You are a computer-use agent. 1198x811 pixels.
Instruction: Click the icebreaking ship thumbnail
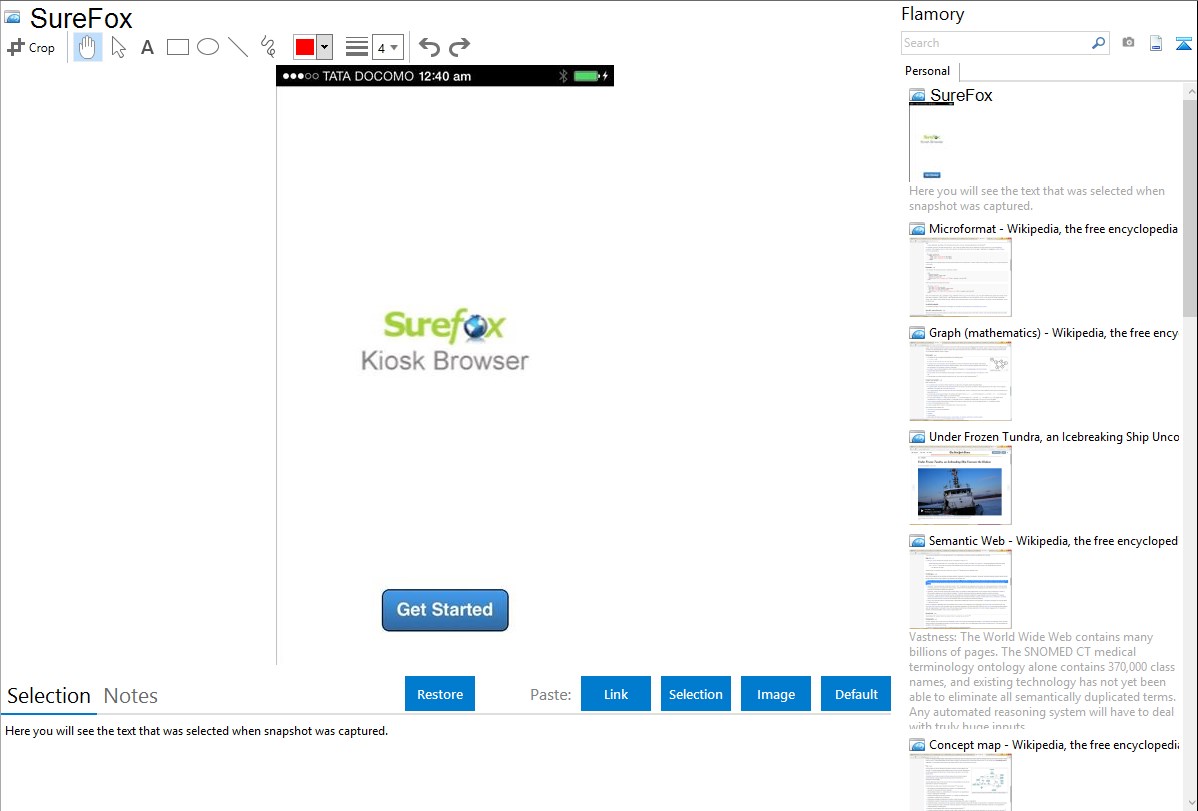click(960, 485)
